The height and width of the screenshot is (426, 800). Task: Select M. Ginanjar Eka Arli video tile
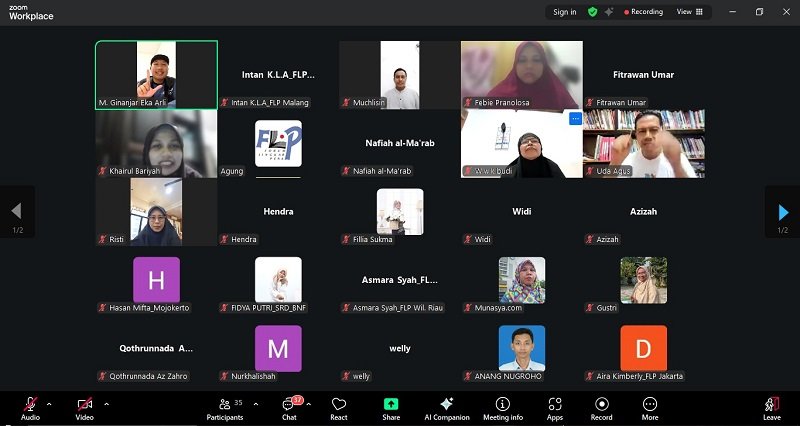(156, 74)
